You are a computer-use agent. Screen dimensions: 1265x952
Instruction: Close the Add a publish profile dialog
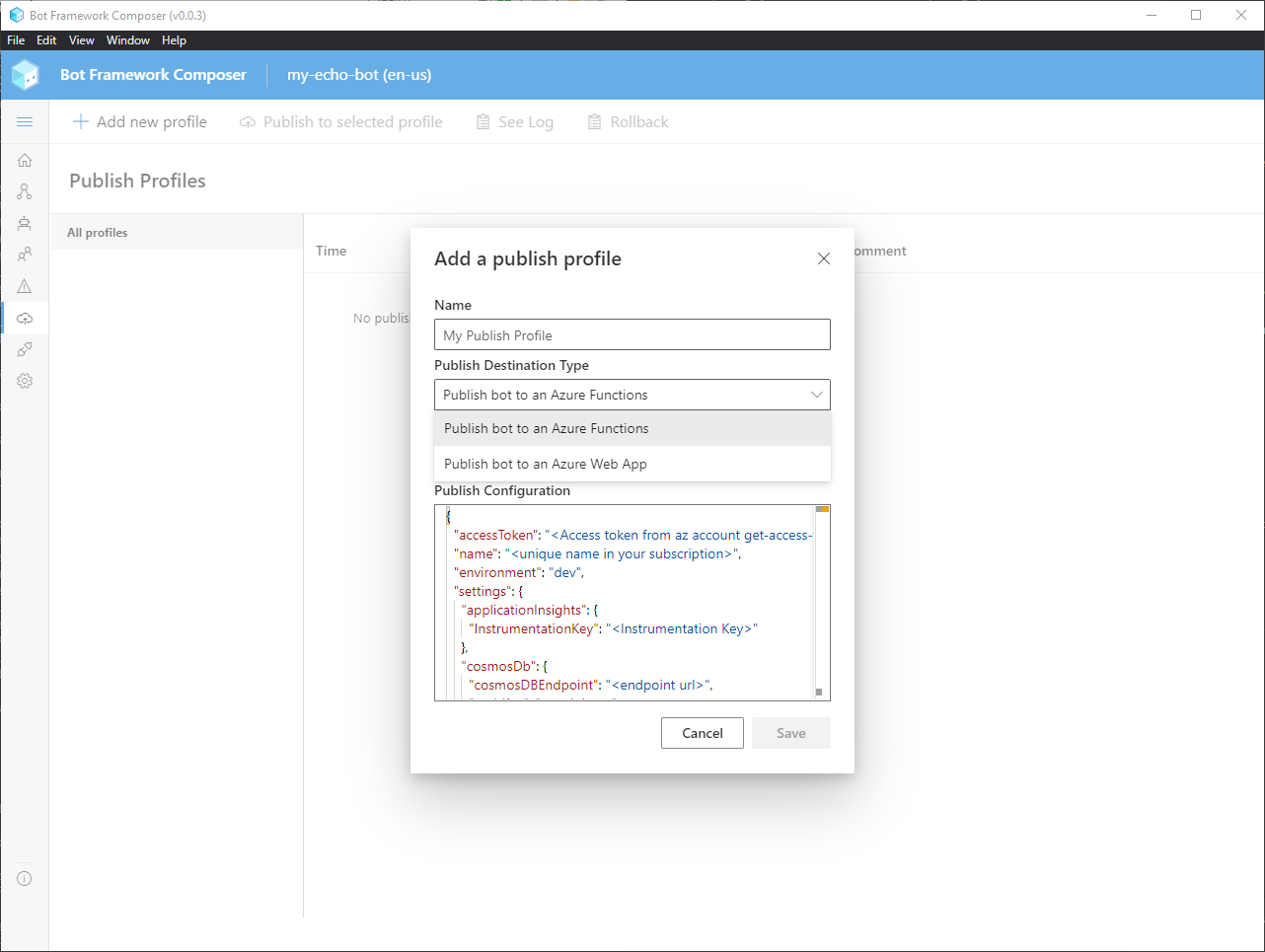[824, 258]
